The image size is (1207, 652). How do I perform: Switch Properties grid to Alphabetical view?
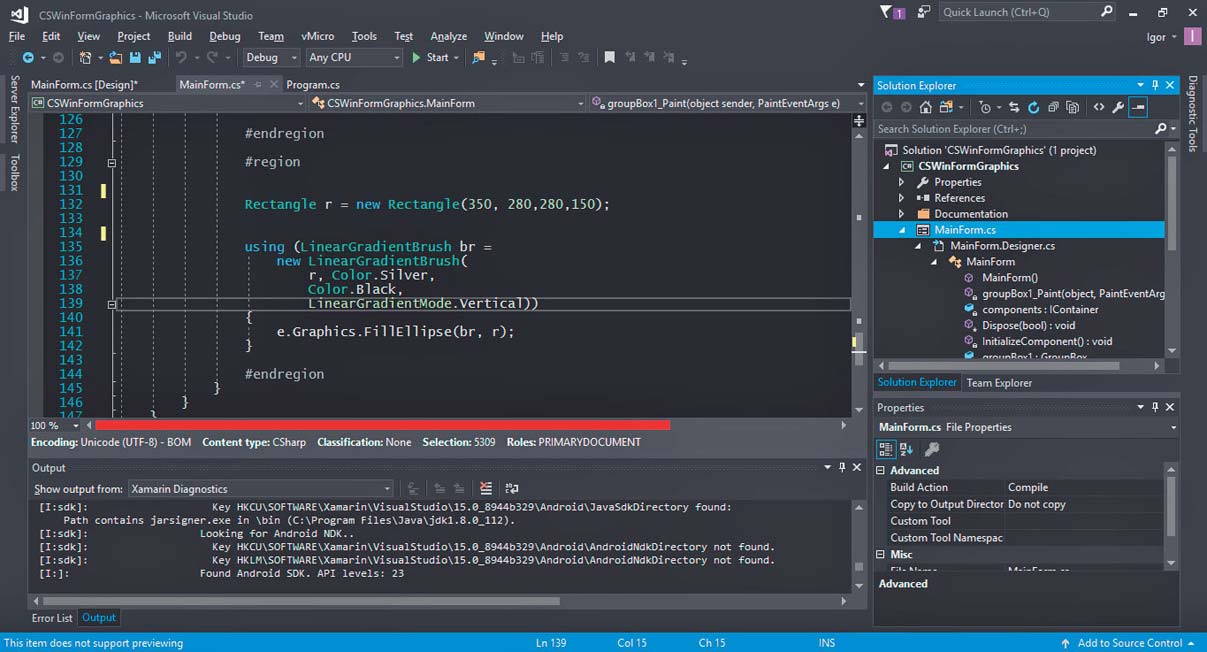pyautogui.click(x=907, y=449)
